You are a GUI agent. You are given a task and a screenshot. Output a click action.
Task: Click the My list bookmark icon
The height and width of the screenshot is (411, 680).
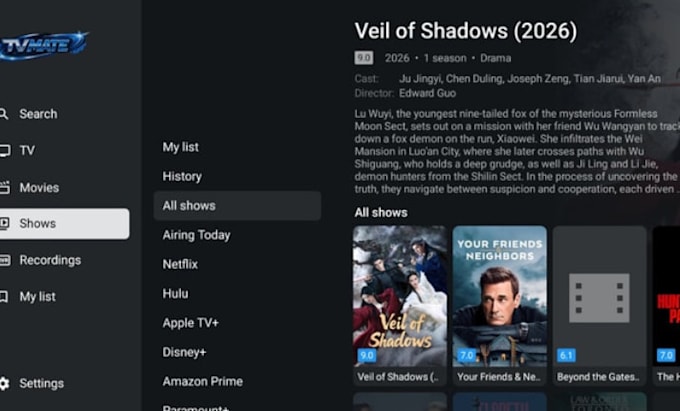[x=3, y=297]
